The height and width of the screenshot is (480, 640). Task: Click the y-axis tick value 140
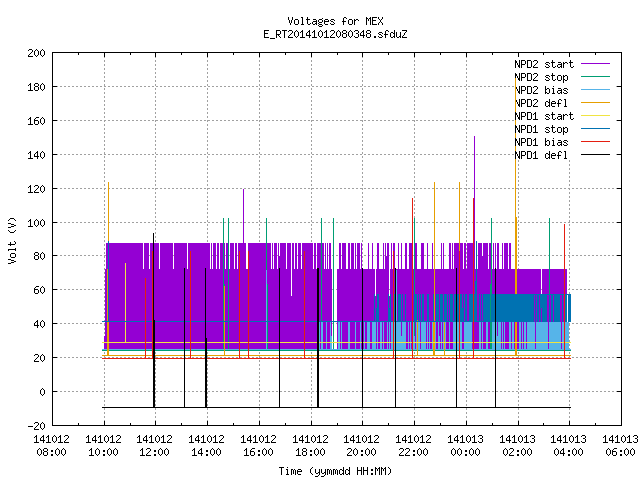(36, 155)
